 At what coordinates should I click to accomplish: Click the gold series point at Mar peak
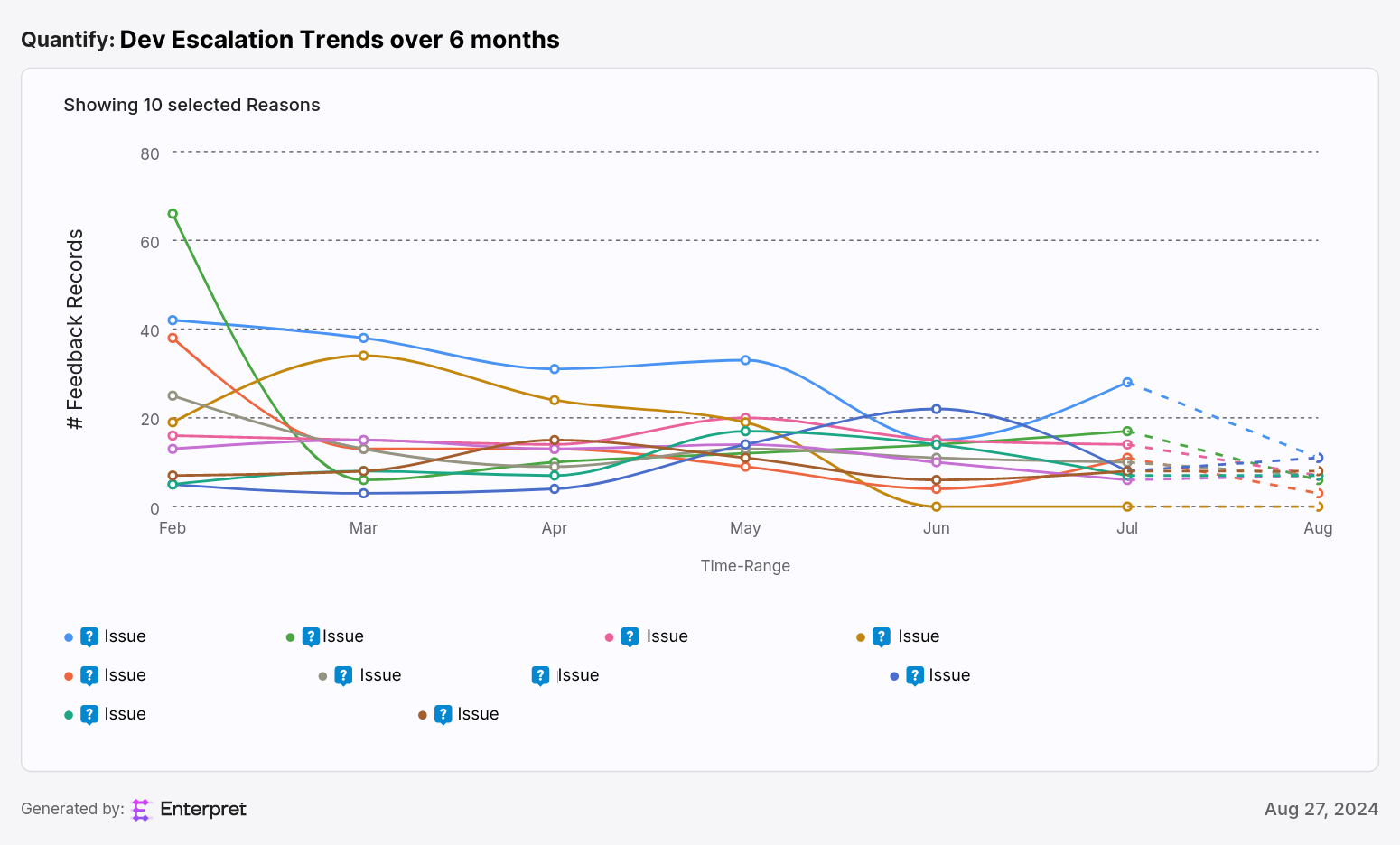(x=363, y=356)
